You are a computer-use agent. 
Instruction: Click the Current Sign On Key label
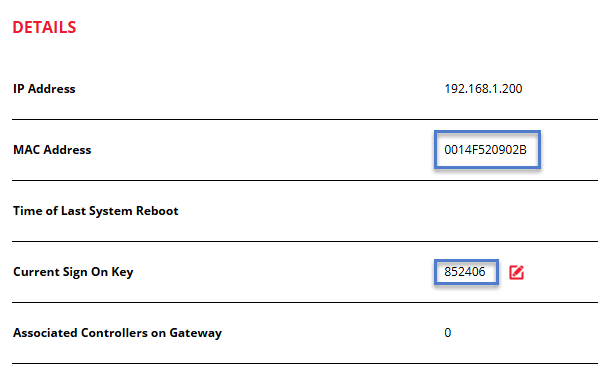pyautogui.click(x=73, y=272)
